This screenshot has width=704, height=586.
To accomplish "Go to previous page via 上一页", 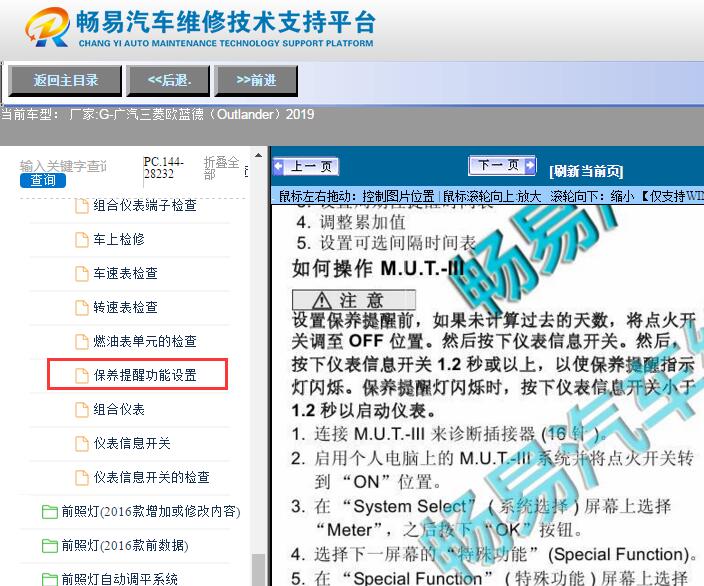I will 306,167.
